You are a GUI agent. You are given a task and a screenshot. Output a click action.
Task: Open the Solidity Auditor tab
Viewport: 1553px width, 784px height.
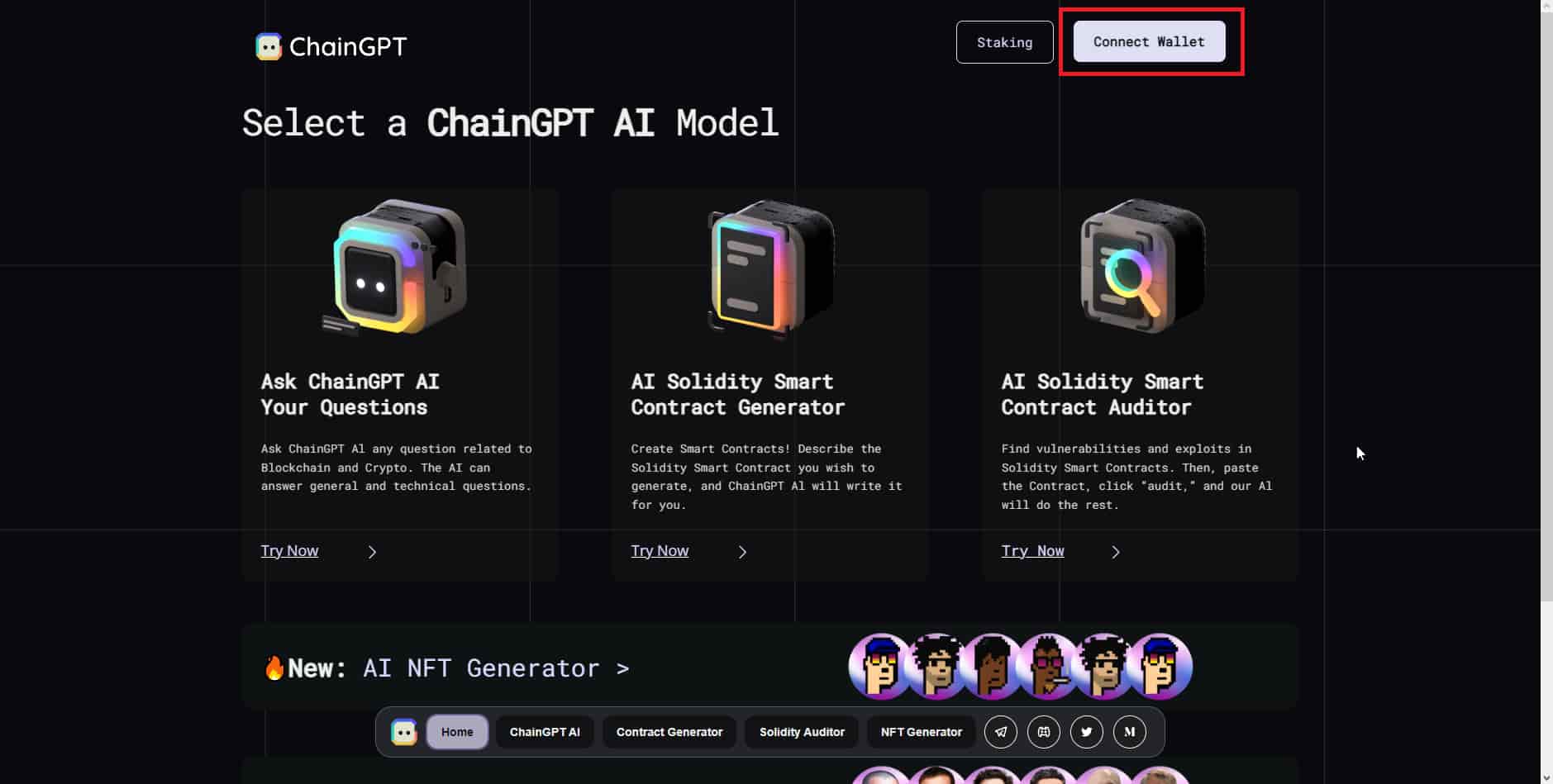[x=801, y=732]
